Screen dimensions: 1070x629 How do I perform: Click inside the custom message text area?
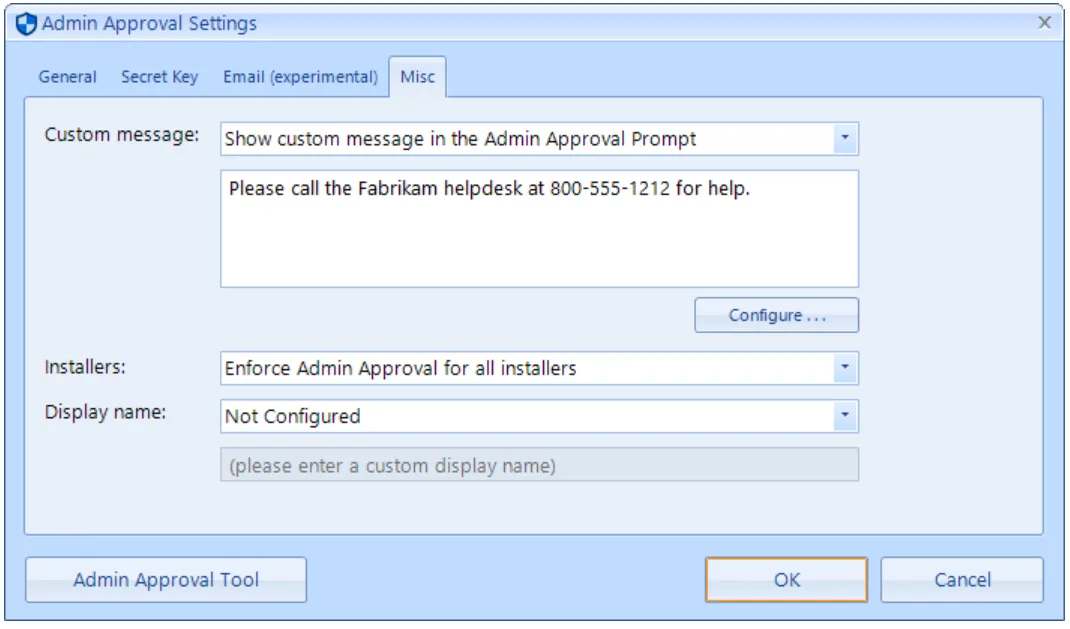pos(540,230)
